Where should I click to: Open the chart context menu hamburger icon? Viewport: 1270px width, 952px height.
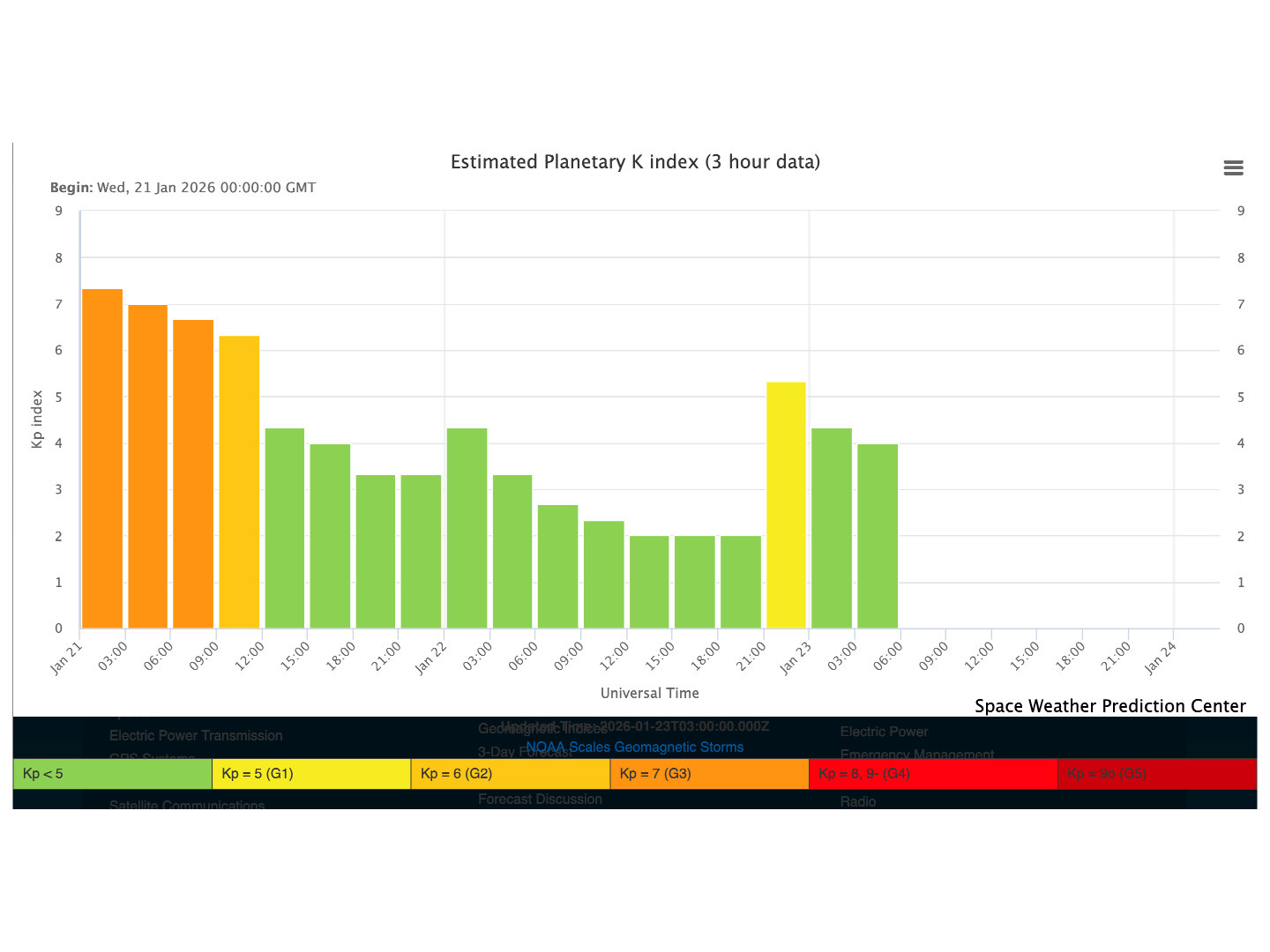coord(1233,168)
